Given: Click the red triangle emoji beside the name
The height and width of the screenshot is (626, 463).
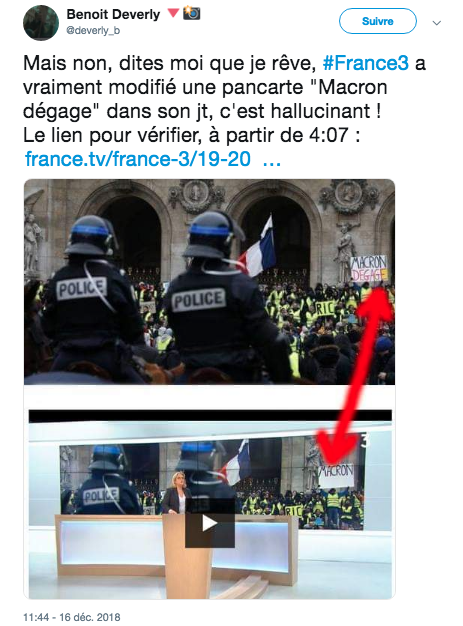Looking at the screenshot, I should coord(173,13).
